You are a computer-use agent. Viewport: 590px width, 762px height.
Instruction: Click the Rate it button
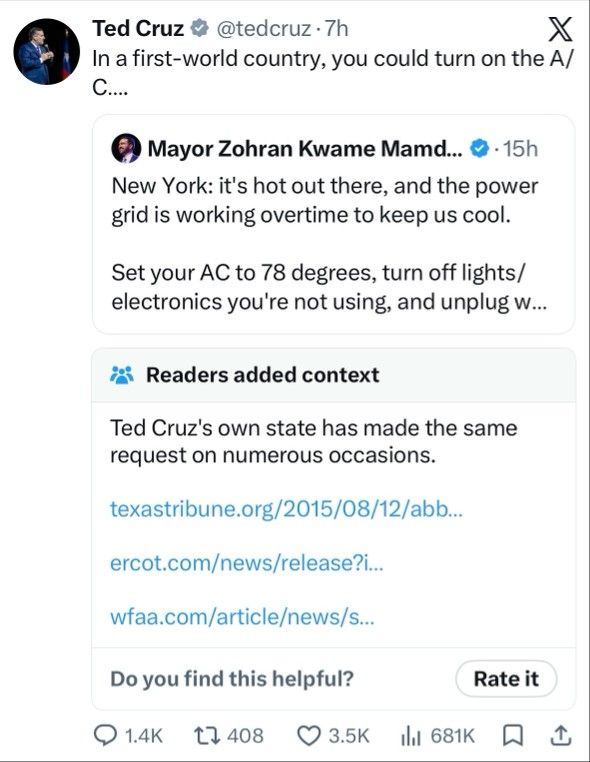pos(506,678)
